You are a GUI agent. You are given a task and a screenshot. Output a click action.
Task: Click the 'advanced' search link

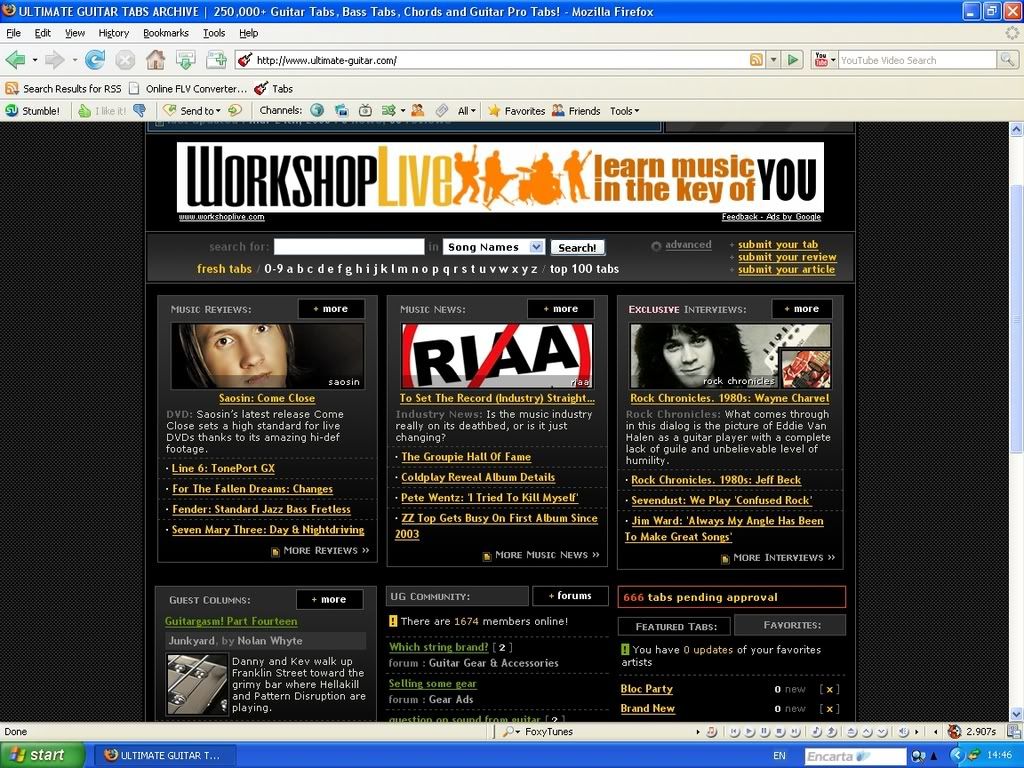pos(688,245)
